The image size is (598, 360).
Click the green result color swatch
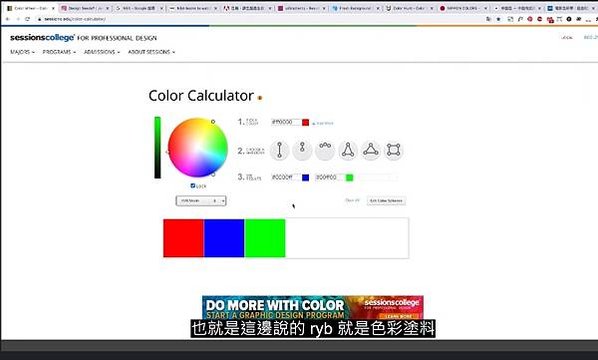pyautogui.click(x=349, y=177)
